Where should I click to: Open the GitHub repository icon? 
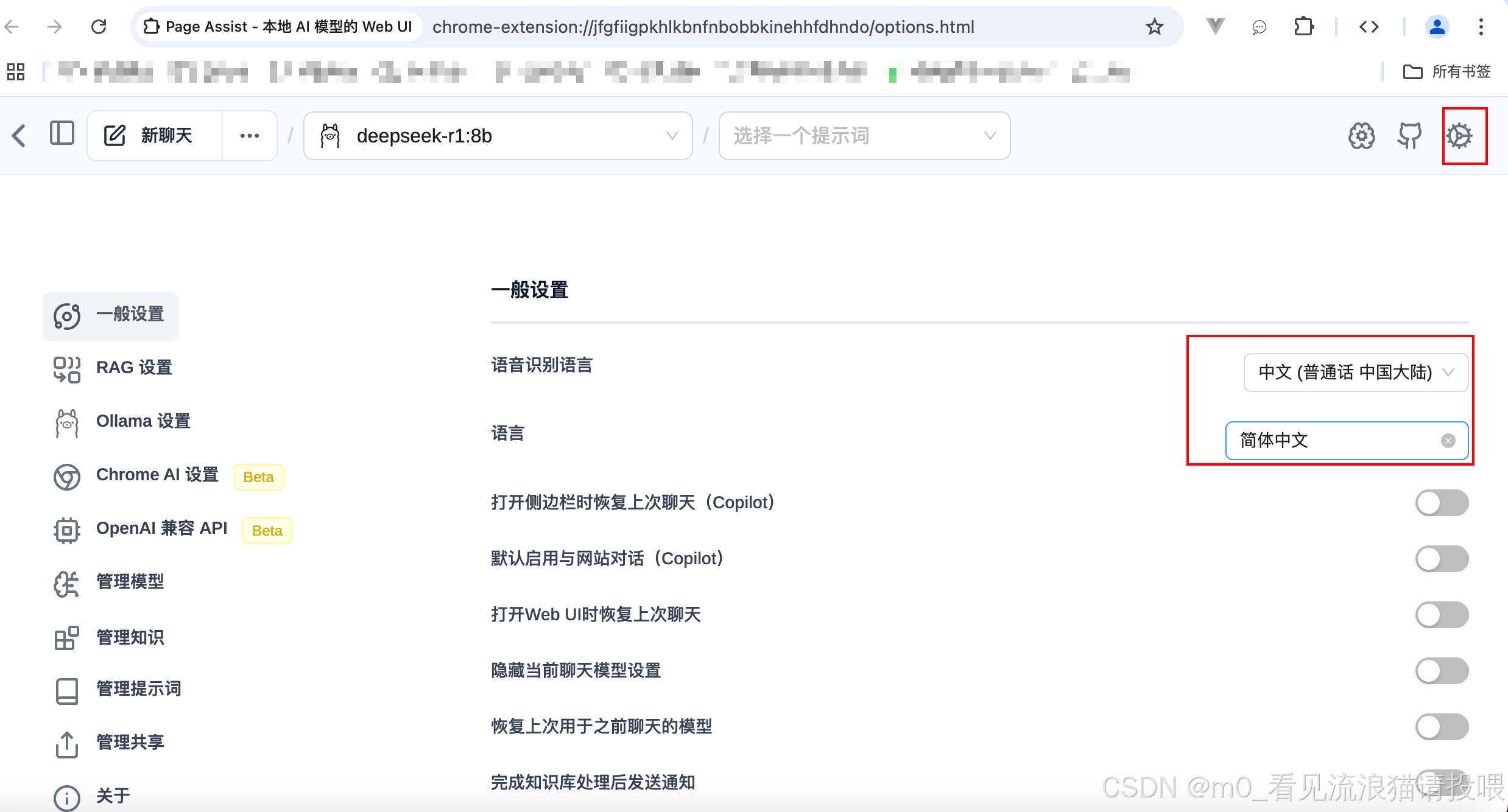1409,136
